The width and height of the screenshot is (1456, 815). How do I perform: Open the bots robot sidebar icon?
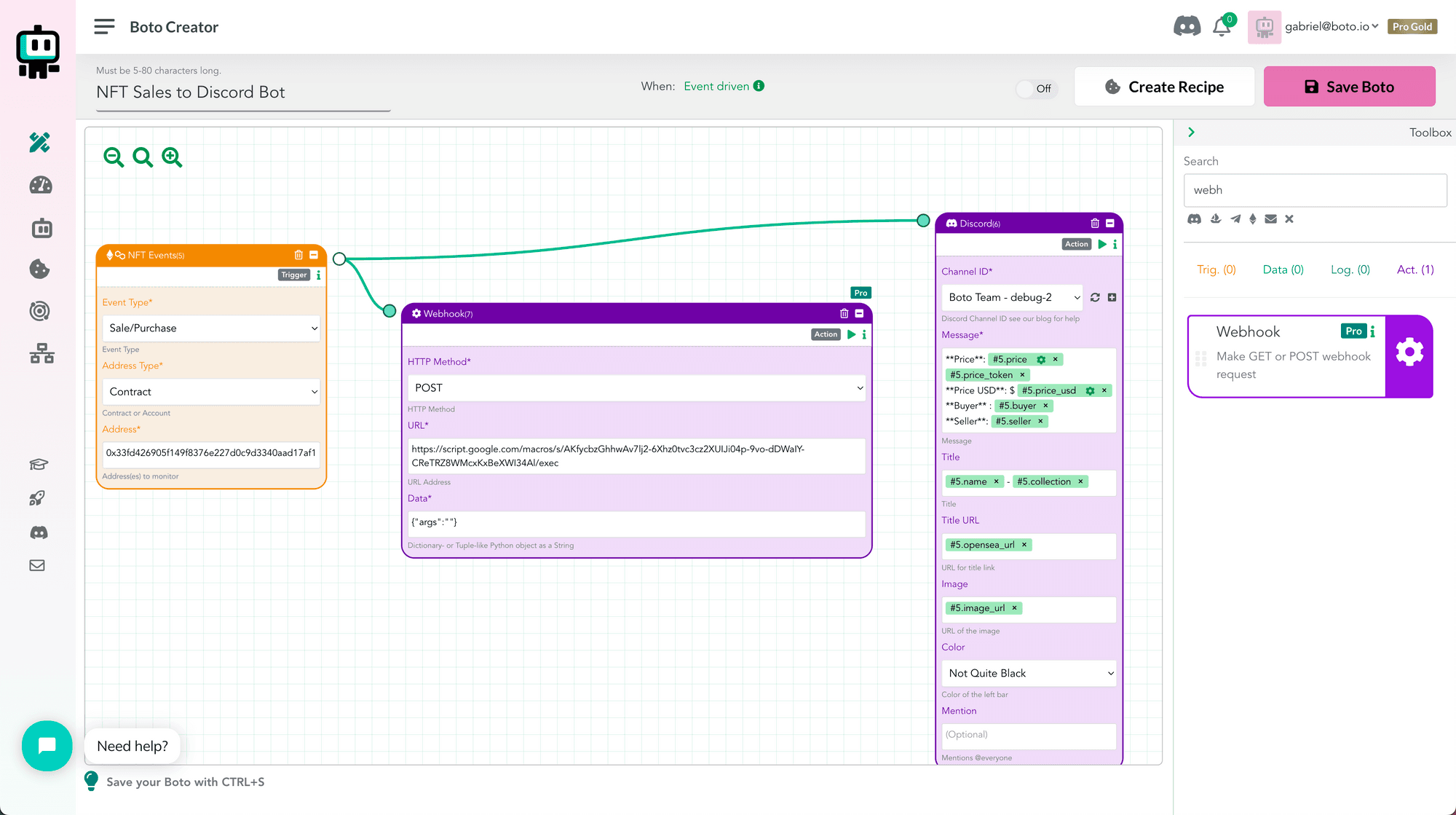tap(41, 228)
